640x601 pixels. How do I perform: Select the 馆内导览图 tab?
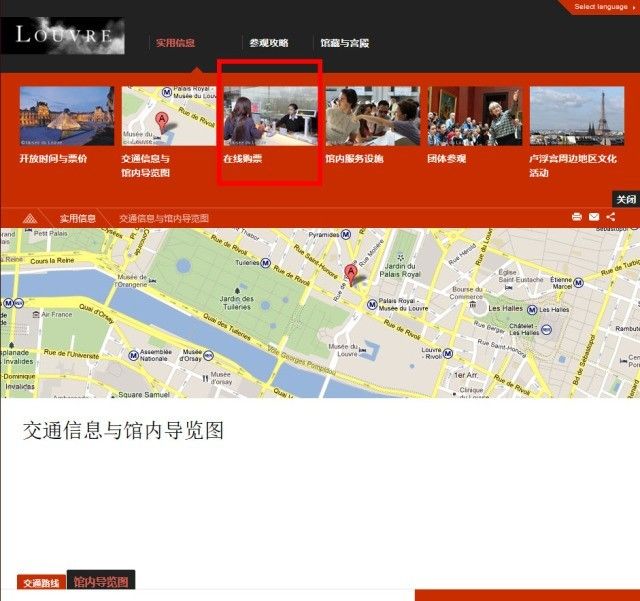tap(101, 580)
